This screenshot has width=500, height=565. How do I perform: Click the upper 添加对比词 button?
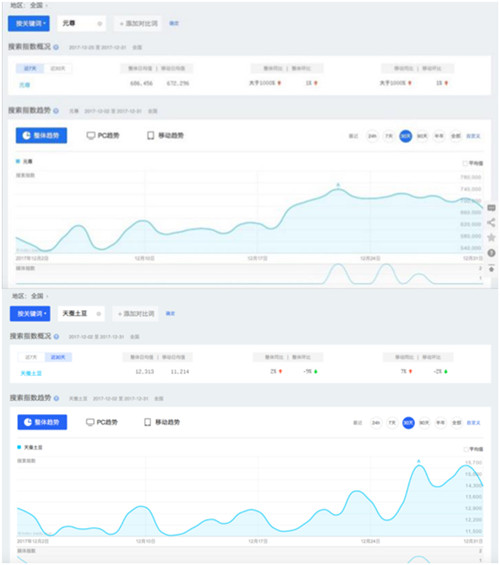tap(138, 23)
